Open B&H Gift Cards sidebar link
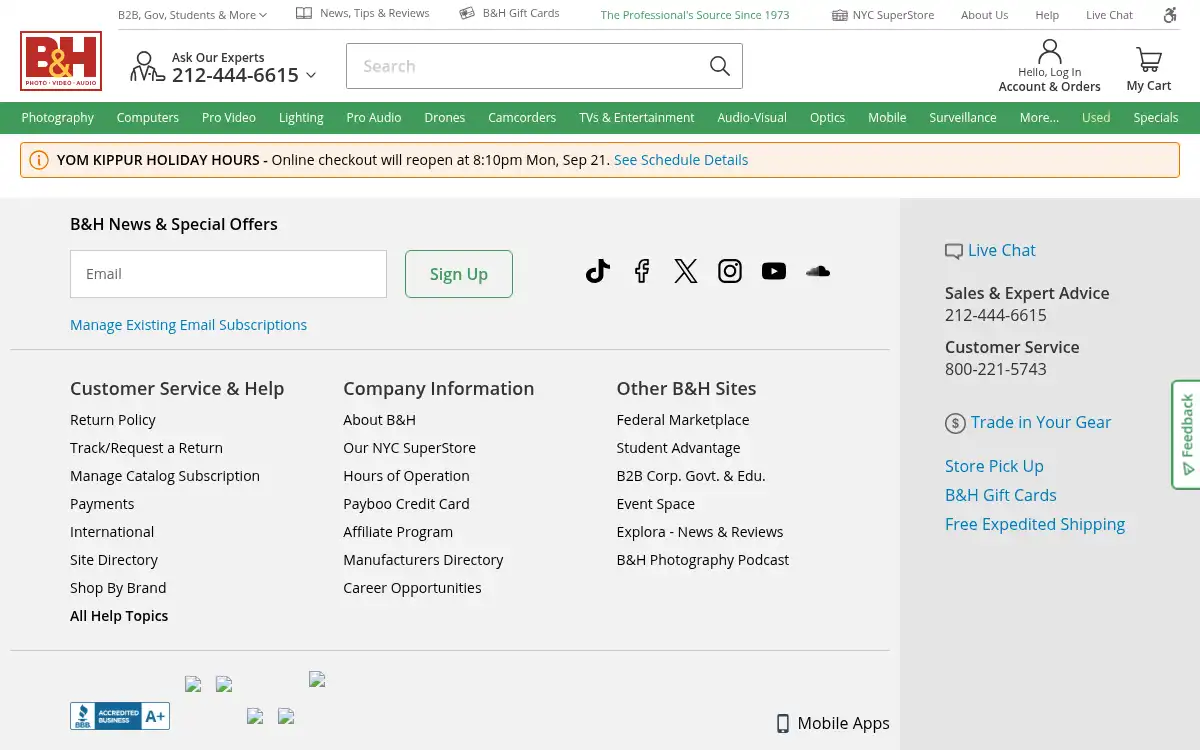Image resolution: width=1200 pixels, height=750 pixels. [x=1001, y=495]
